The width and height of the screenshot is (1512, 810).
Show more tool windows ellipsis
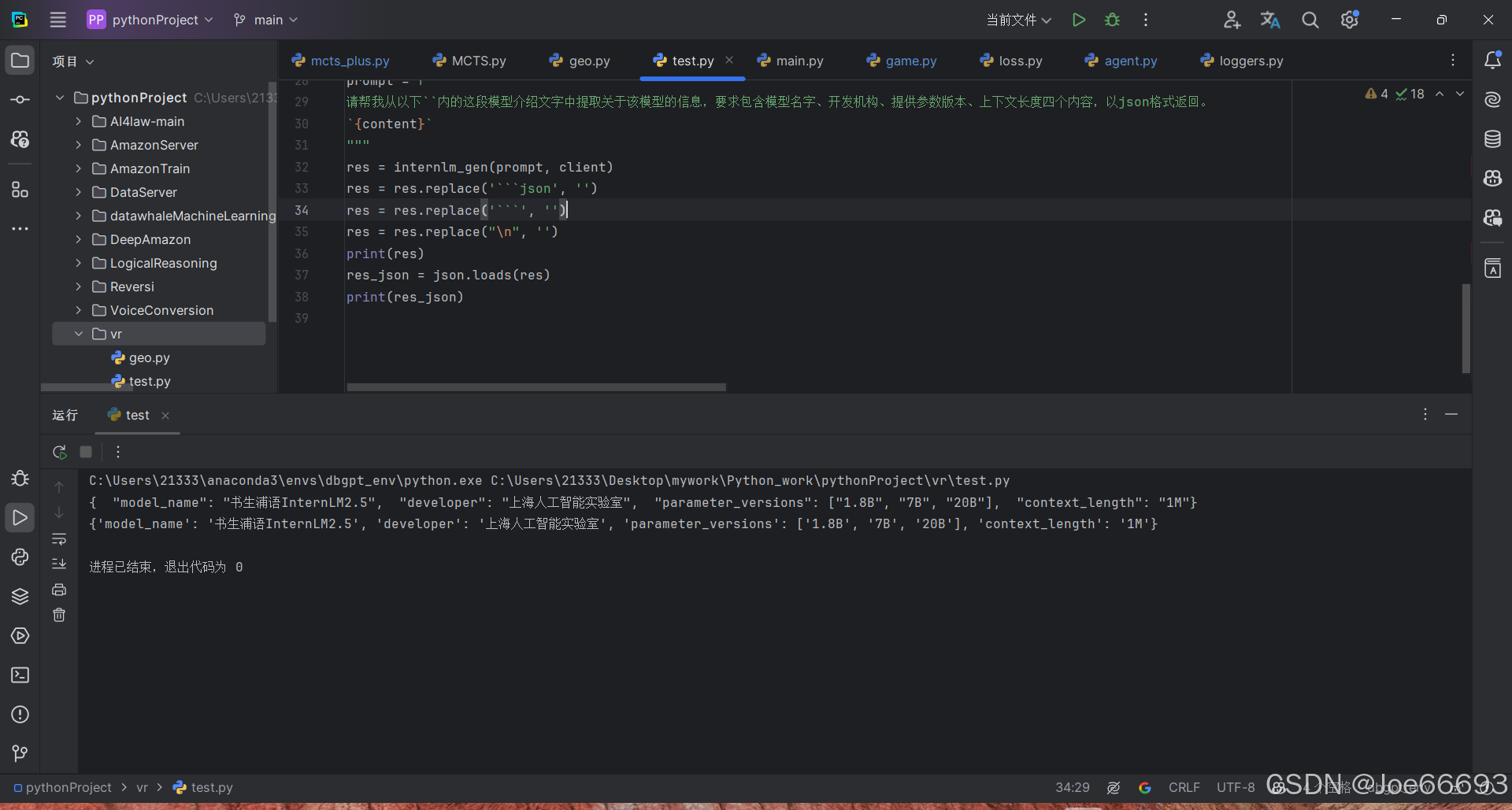[x=20, y=229]
